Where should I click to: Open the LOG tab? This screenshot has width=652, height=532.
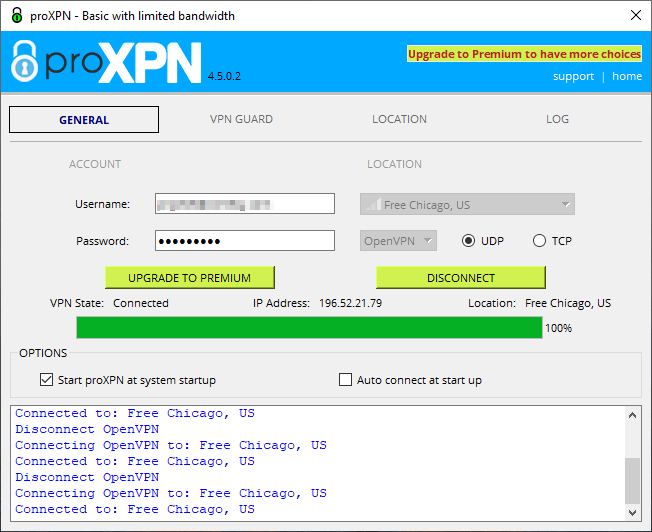(x=557, y=119)
